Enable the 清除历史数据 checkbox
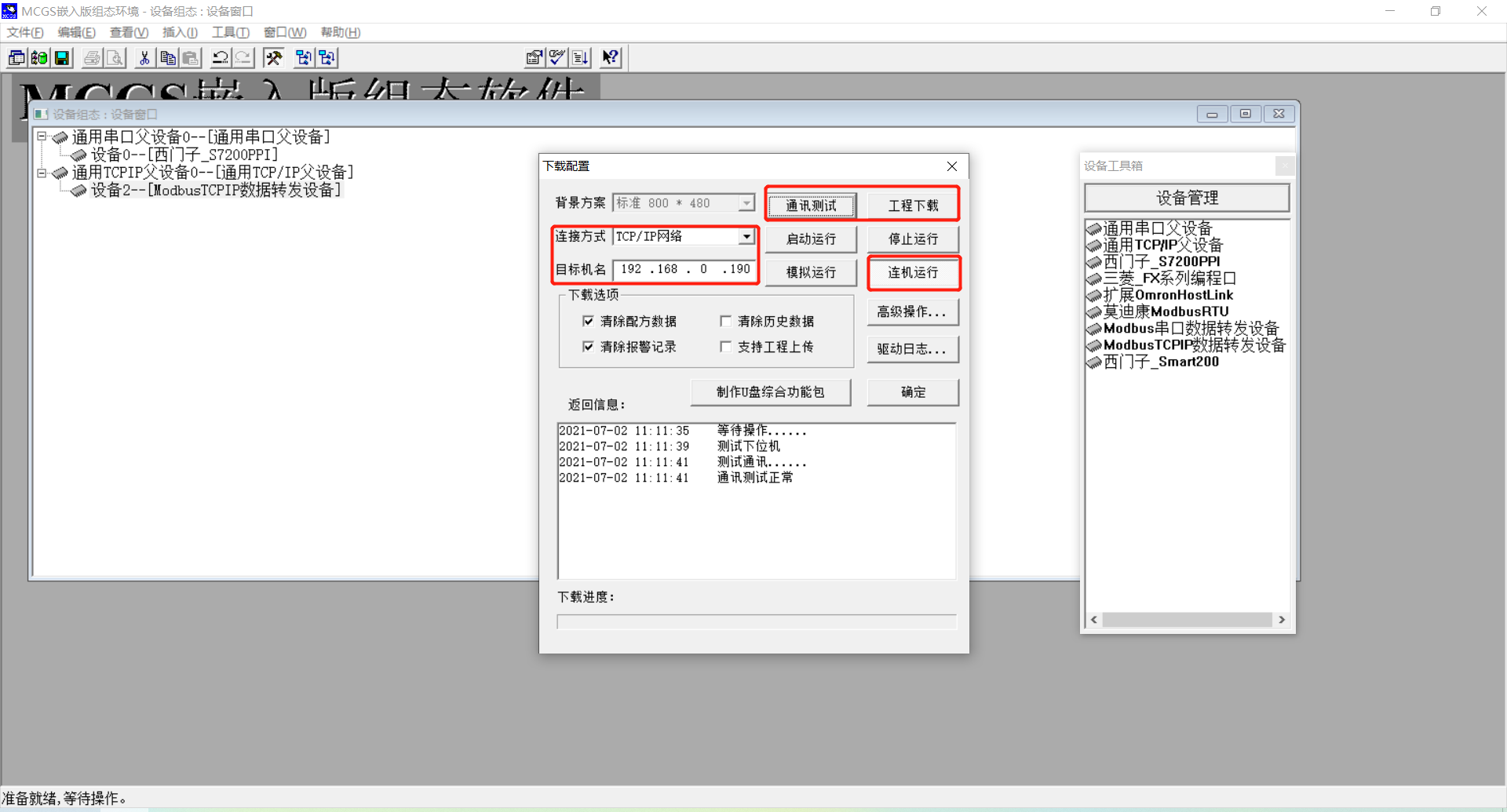 725,321
